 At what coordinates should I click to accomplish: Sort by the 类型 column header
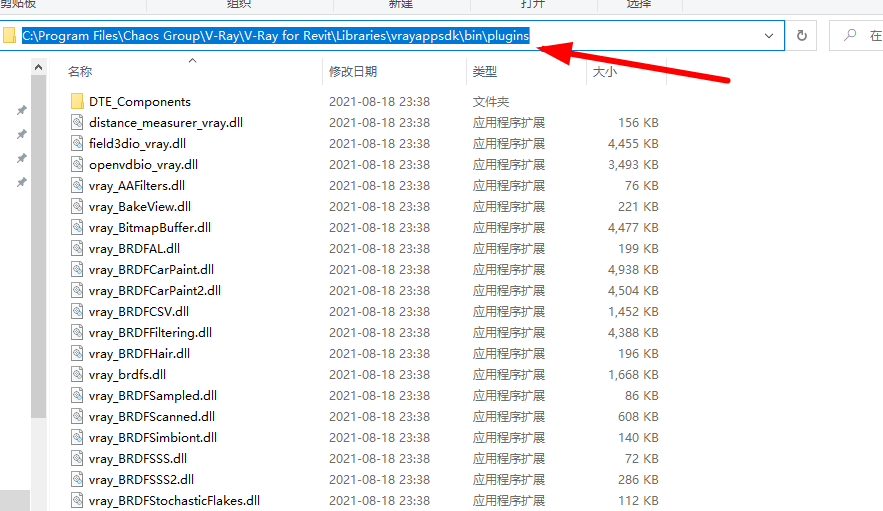(x=485, y=72)
